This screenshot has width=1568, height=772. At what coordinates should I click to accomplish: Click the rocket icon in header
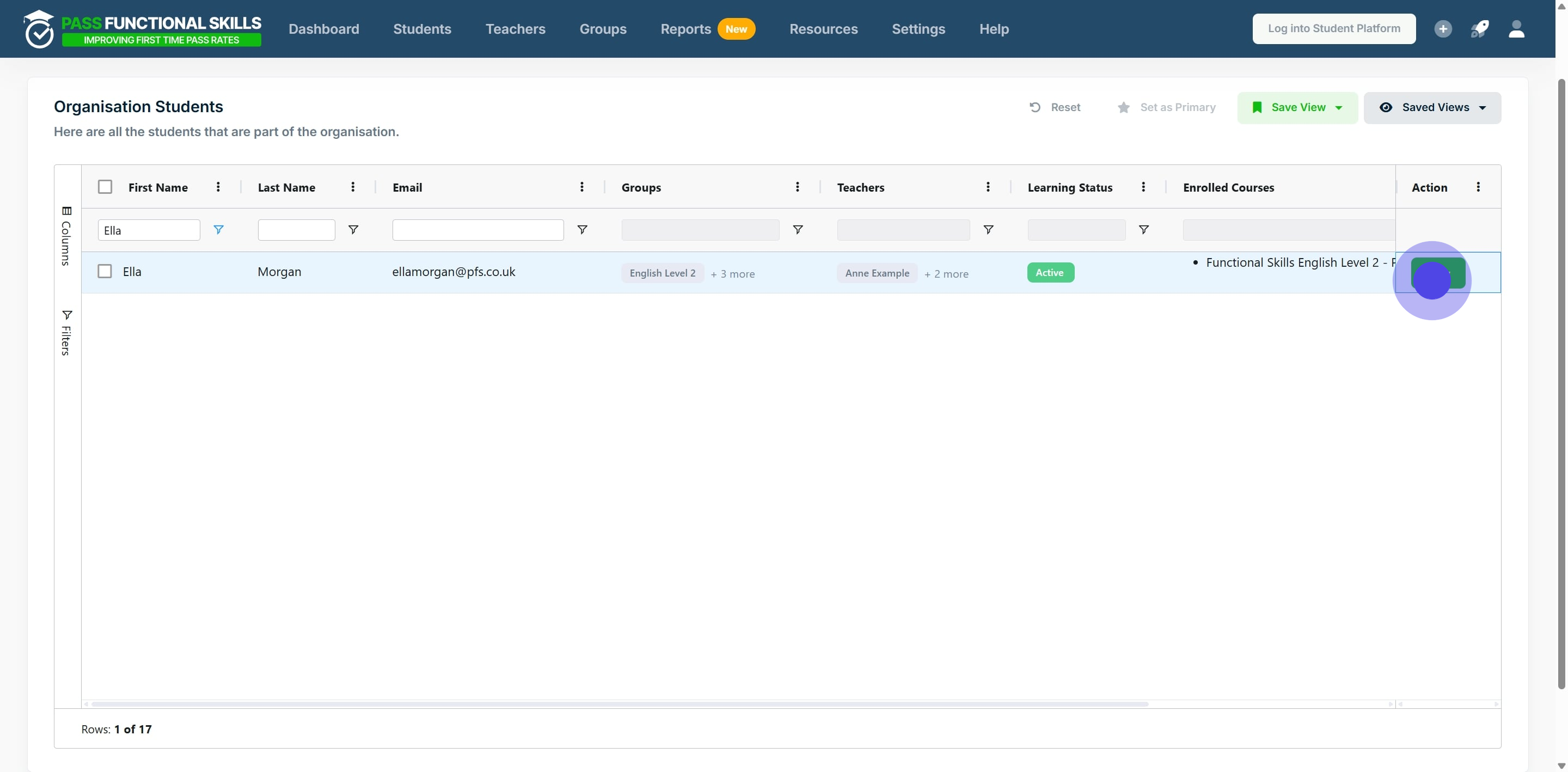point(1480,29)
